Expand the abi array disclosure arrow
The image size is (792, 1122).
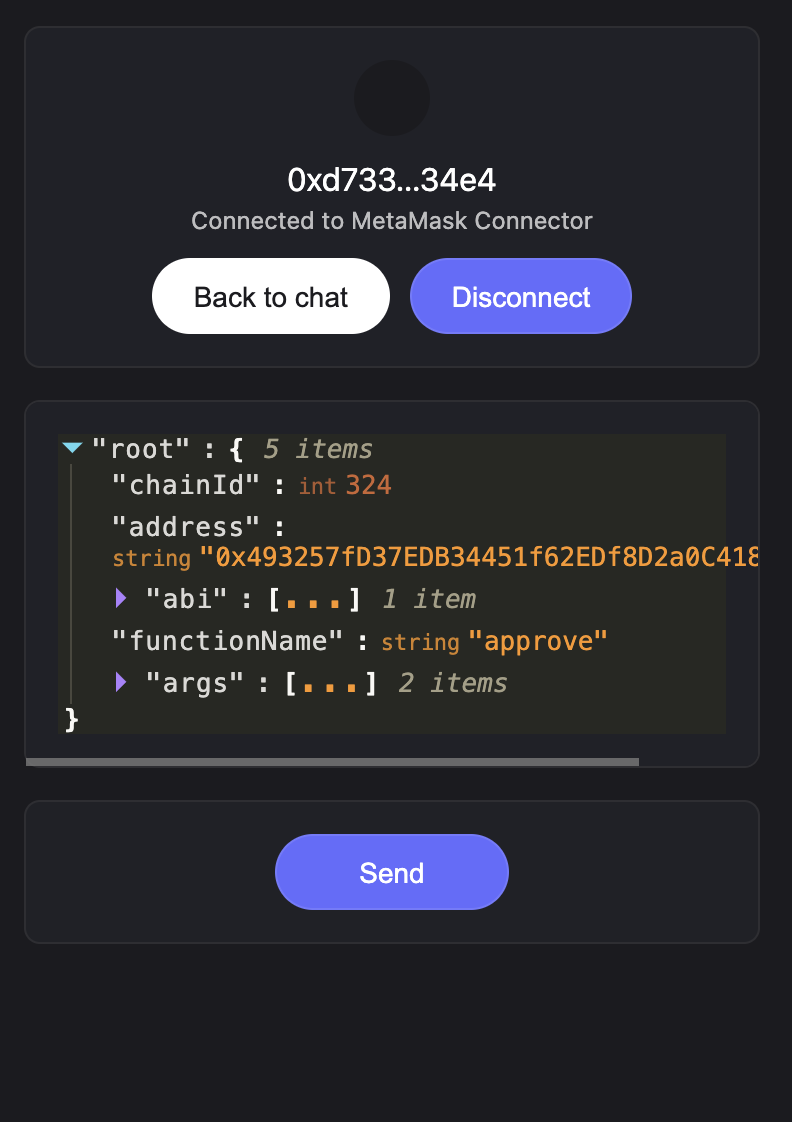coord(120,598)
